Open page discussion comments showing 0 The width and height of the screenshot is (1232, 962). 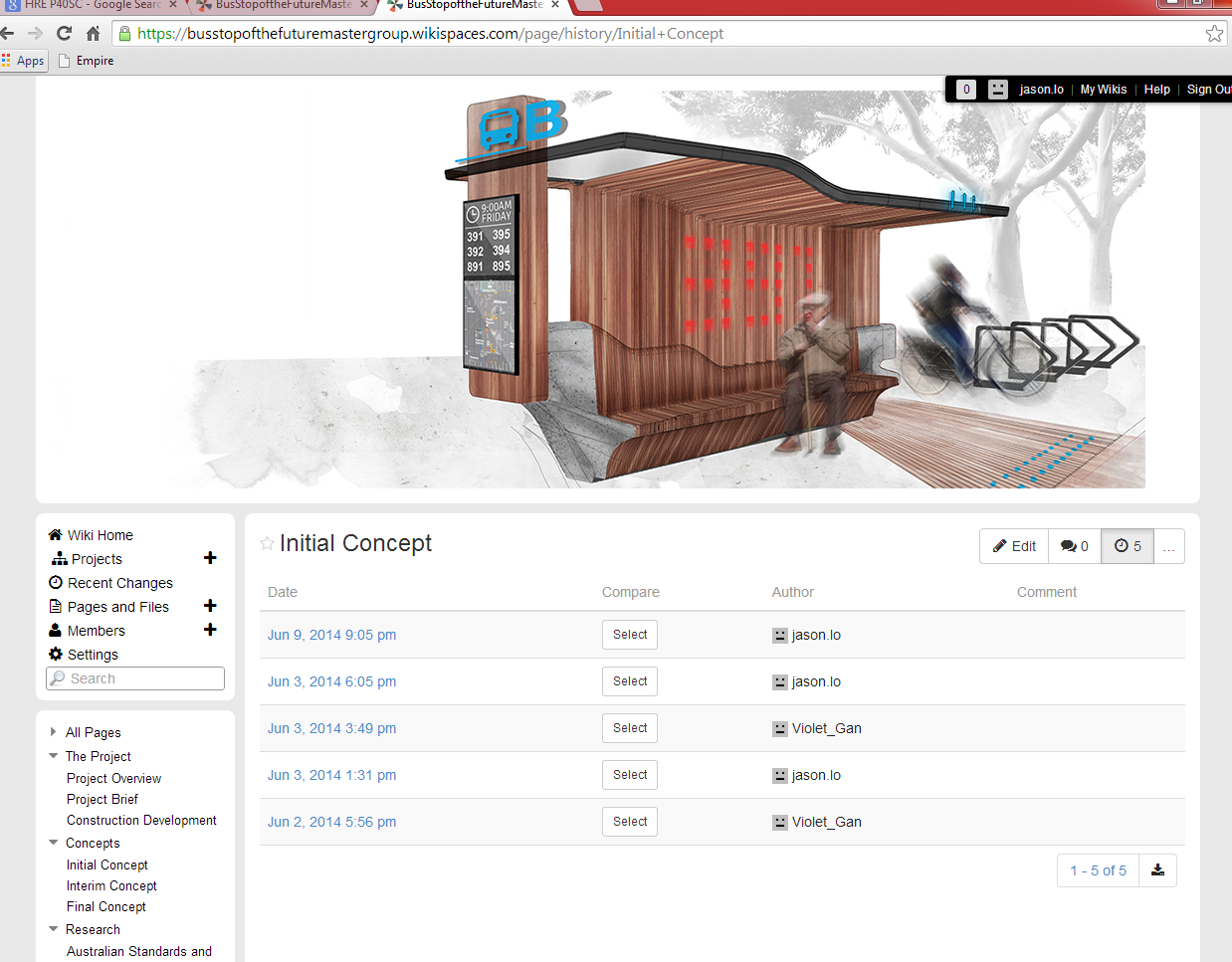coord(1075,546)
